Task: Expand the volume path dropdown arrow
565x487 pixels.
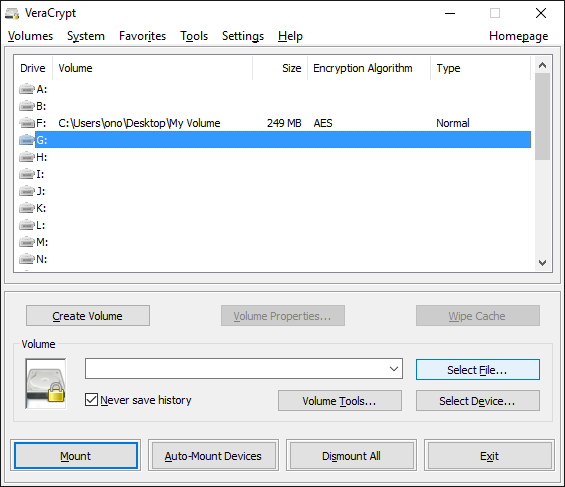Action: [x=394, y=369]
